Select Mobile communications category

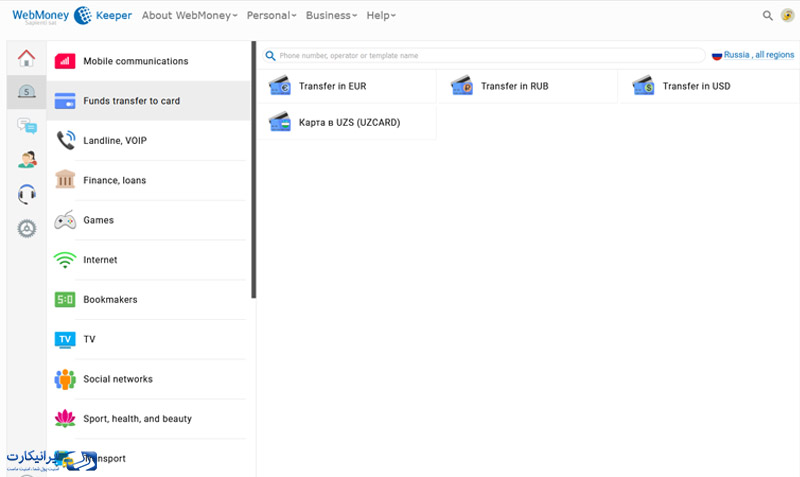pyautogui.click(x=148, y=61)
